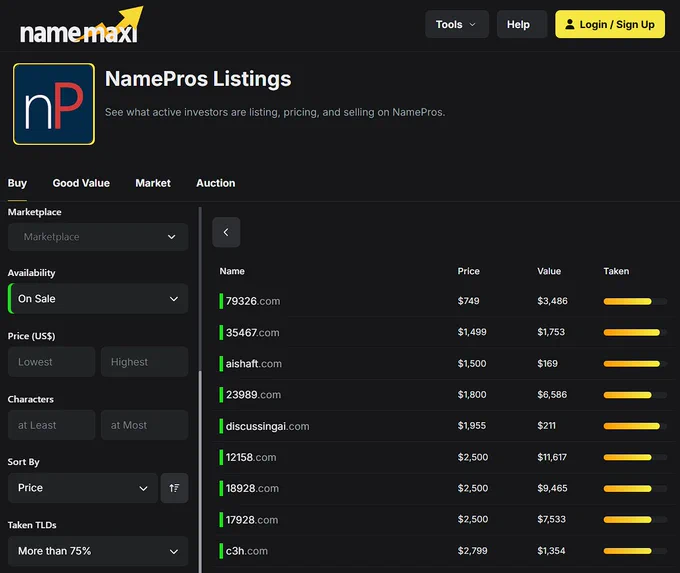Click the green status marker beside 79326.com

(x=221, y=301)
